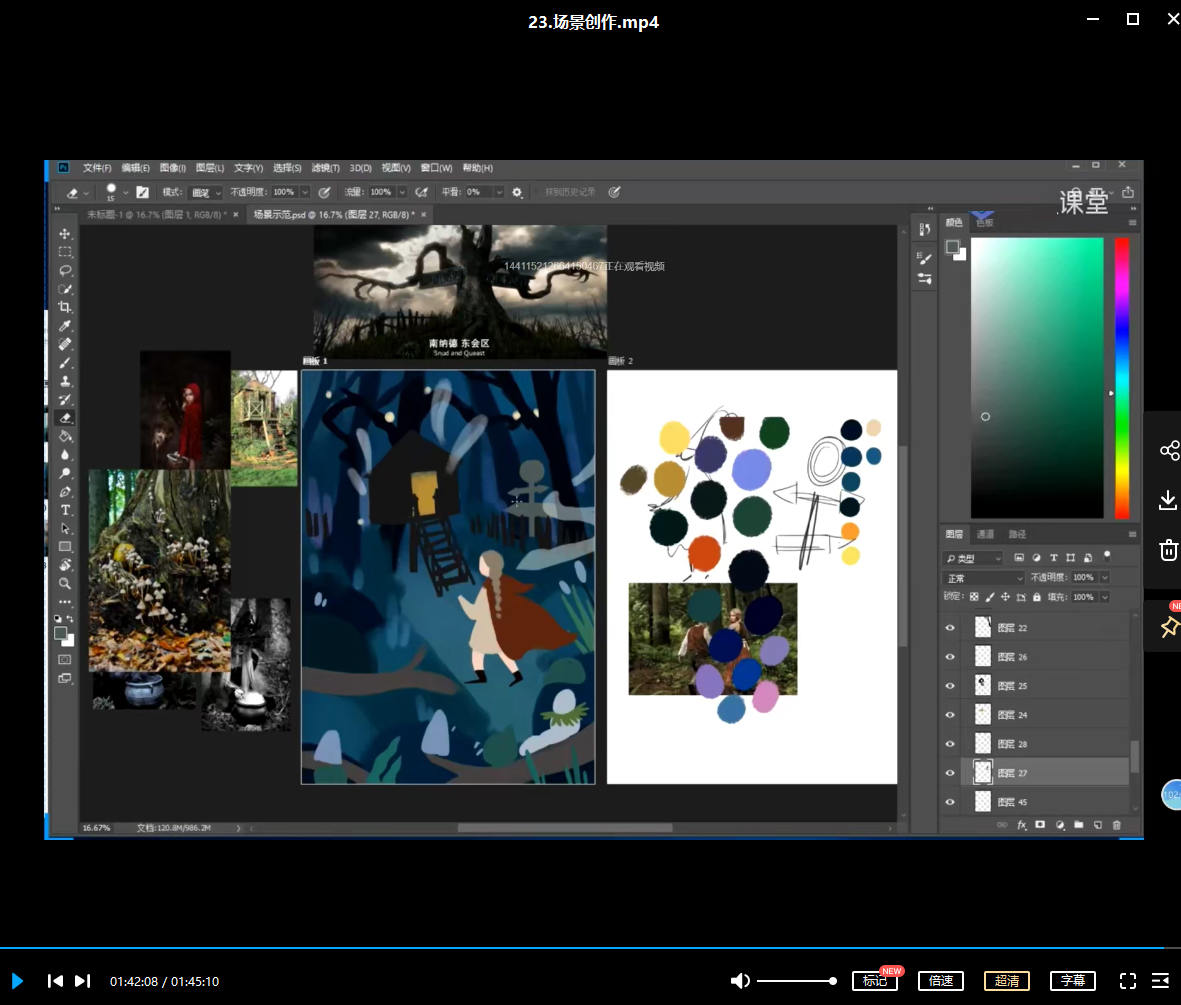
Task: Click the video player download icon
Action: tap(1167, 500)
